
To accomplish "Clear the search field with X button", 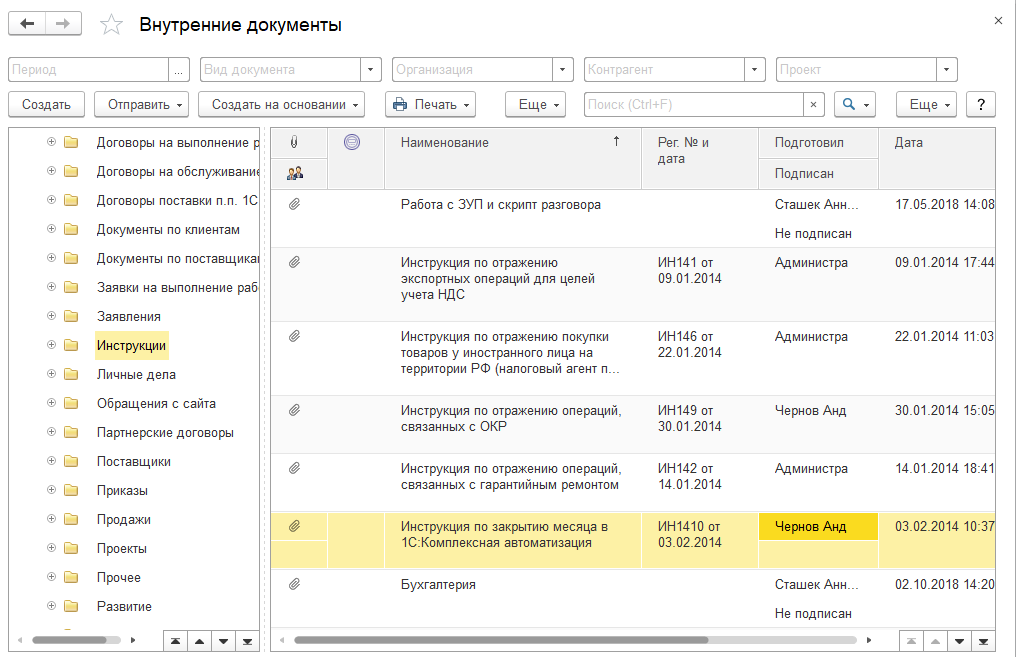I will (813, 104).
